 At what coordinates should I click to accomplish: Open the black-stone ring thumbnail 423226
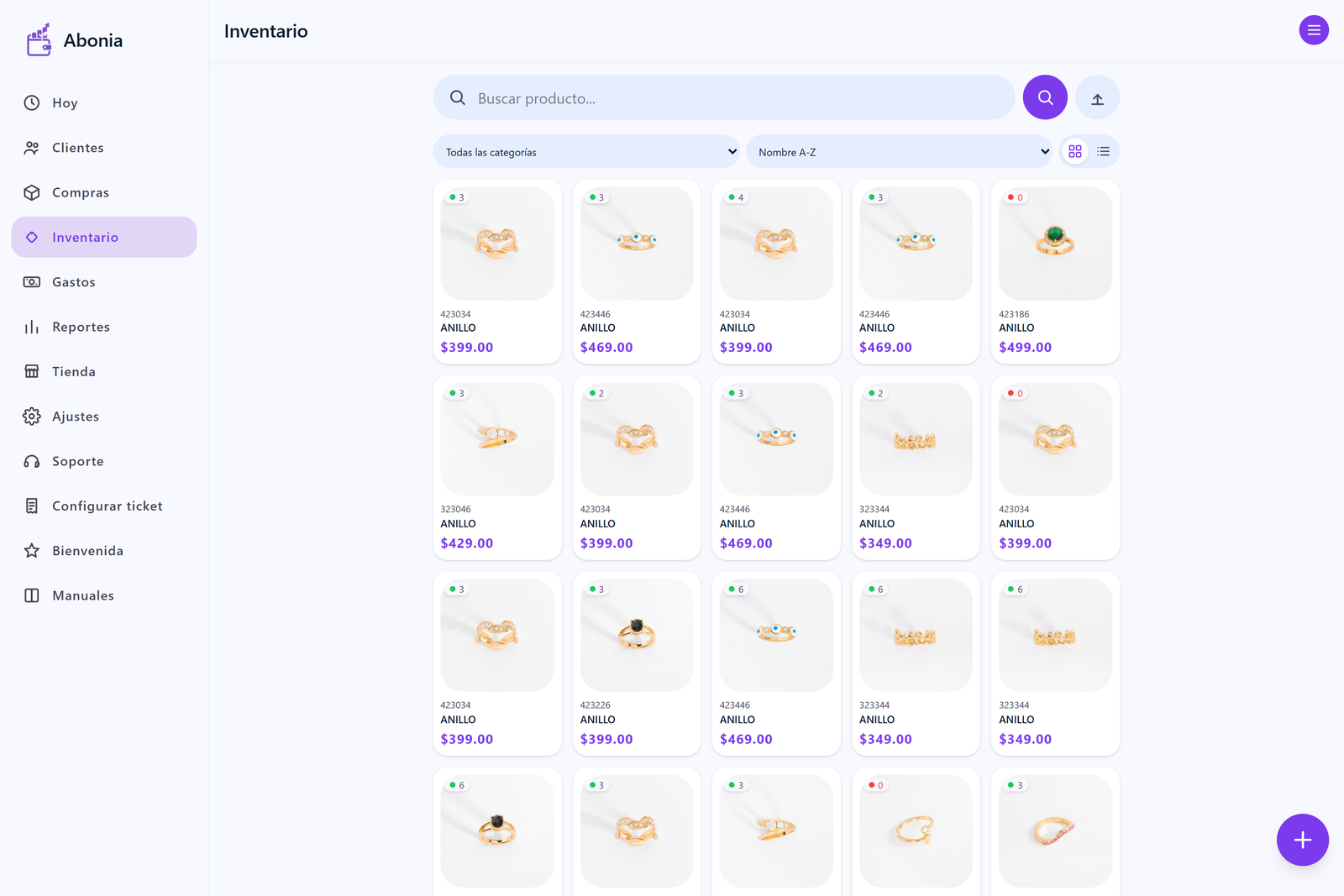(x=637, y=635)
